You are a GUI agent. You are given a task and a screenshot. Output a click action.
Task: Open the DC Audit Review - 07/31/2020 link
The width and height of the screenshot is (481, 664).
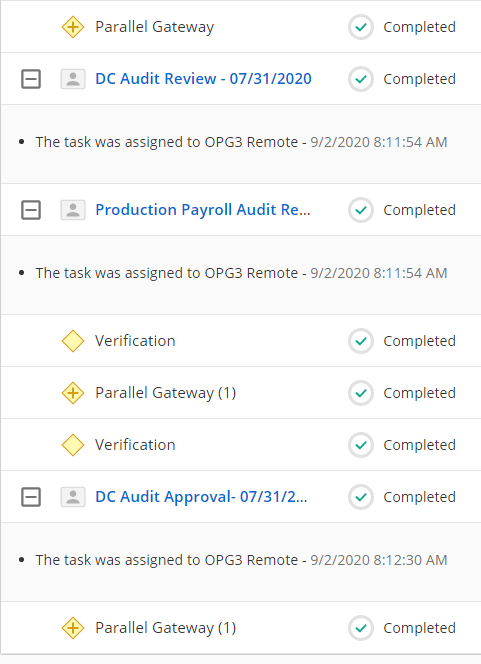point(203,79)
